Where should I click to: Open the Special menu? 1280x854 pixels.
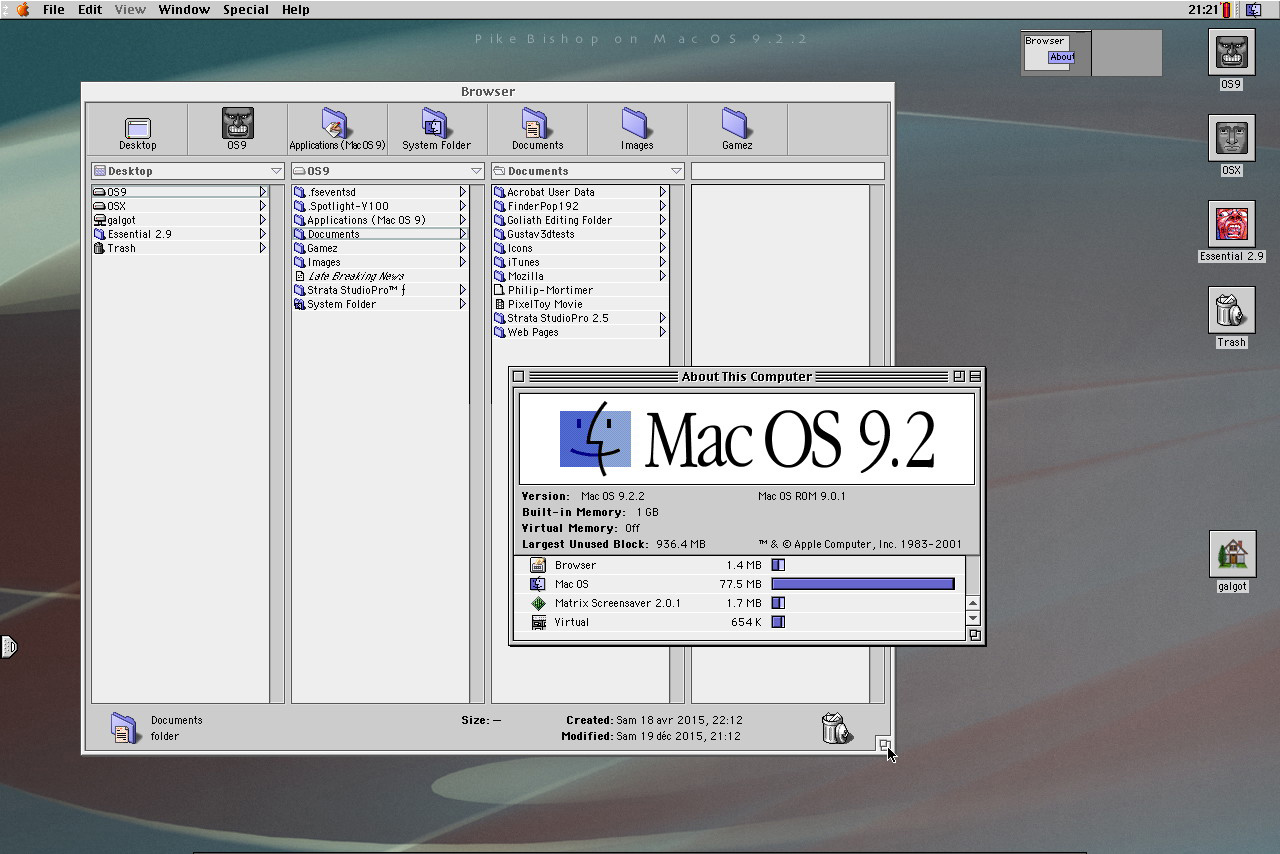click(x=246, y=9)
